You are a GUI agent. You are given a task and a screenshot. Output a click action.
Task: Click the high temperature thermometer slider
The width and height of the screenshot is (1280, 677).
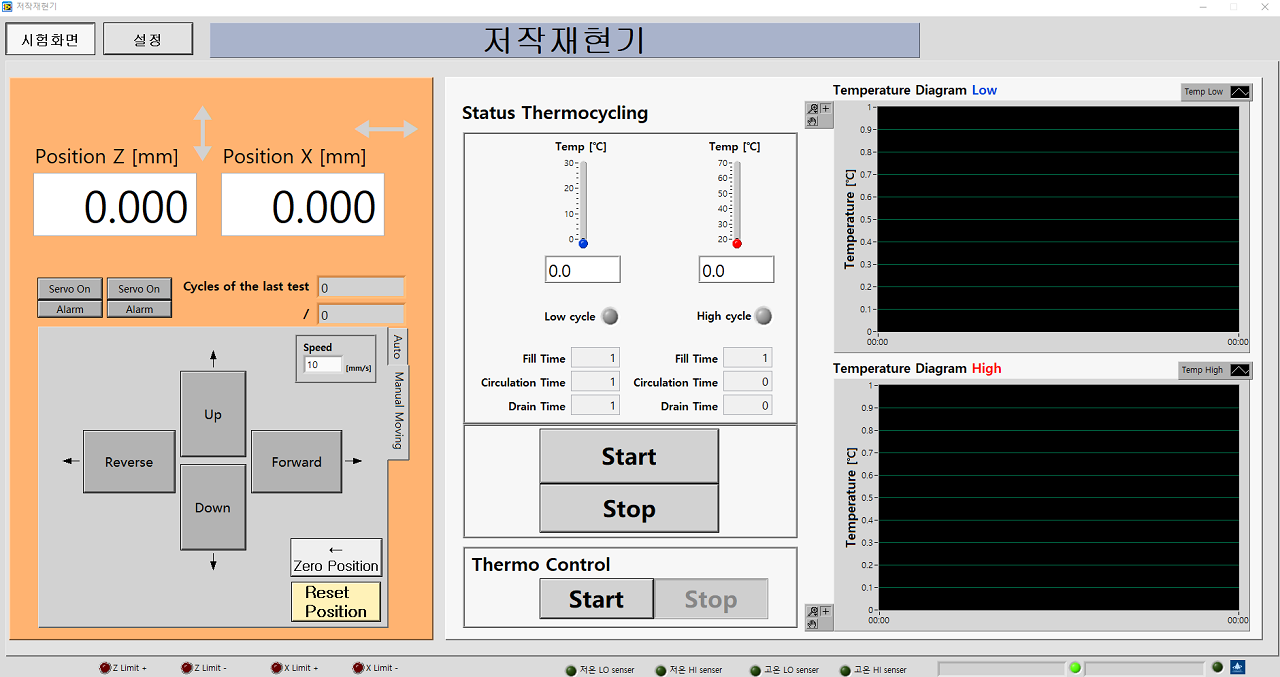pyautogui.click(x=737, y=204)
